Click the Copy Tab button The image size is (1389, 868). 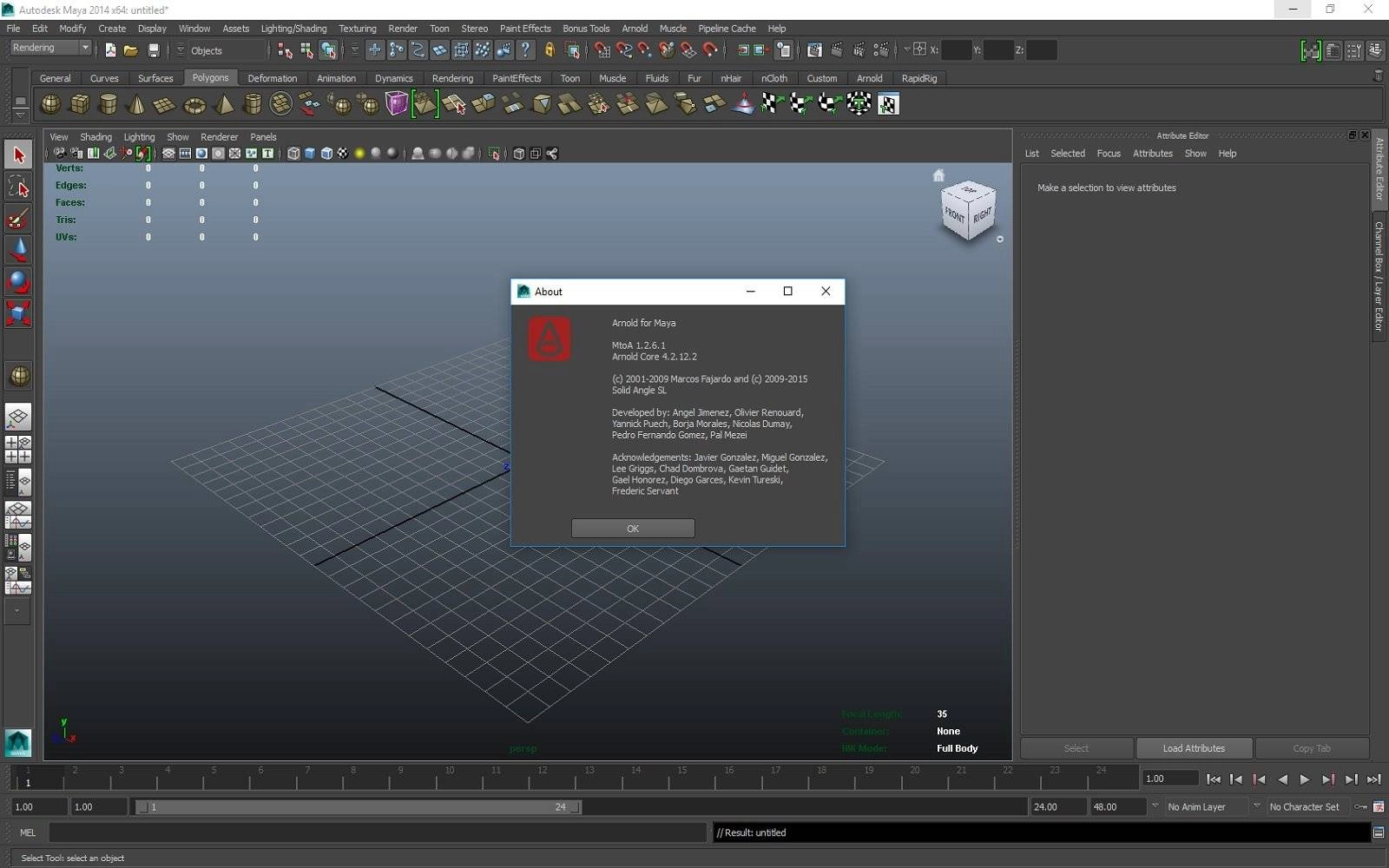(1312, 748)
